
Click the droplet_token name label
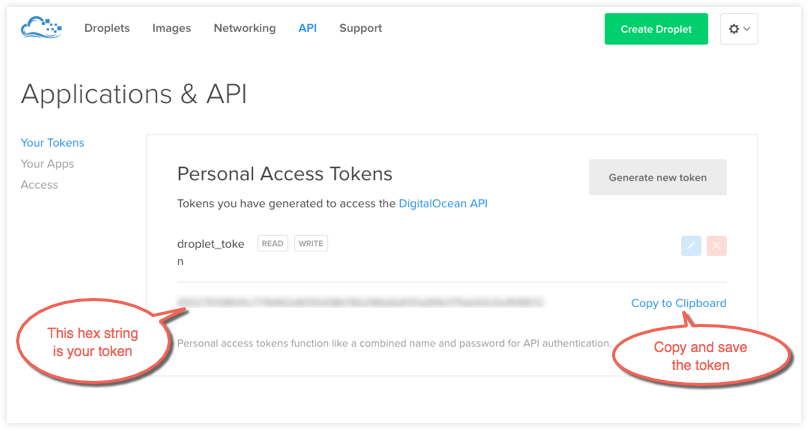pyautogui.click(x=211, y=243)
